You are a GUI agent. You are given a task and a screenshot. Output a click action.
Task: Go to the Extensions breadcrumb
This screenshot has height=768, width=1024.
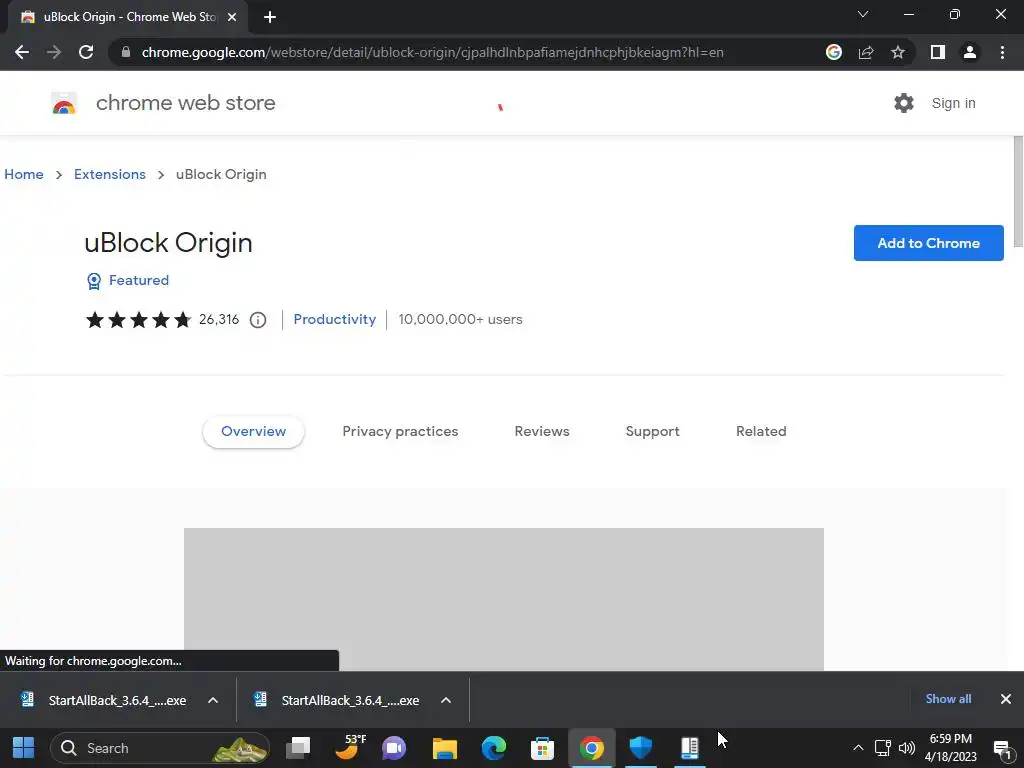(110, 174)
